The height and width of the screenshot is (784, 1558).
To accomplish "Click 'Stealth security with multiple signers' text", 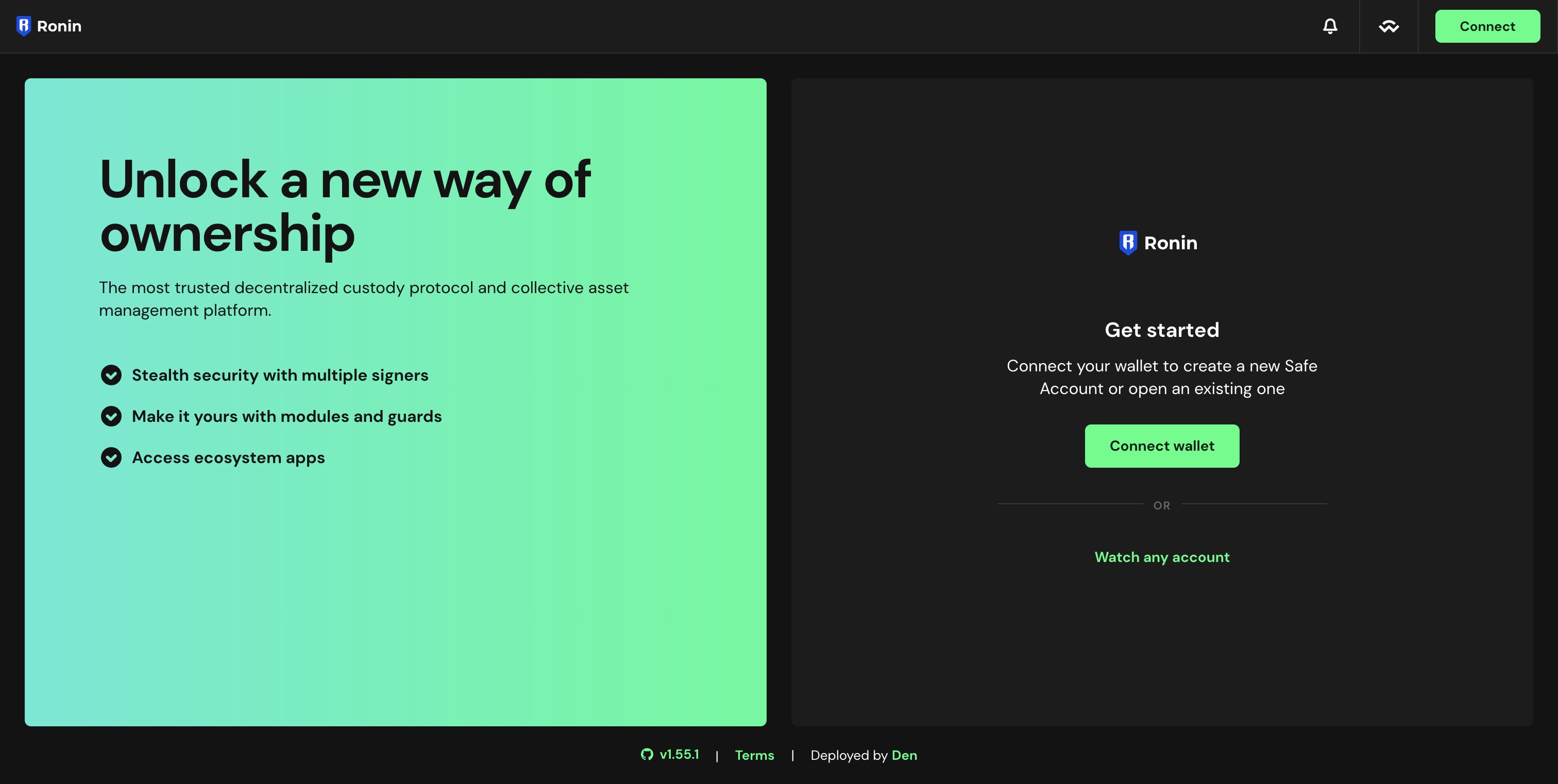I will click(280, 376).
